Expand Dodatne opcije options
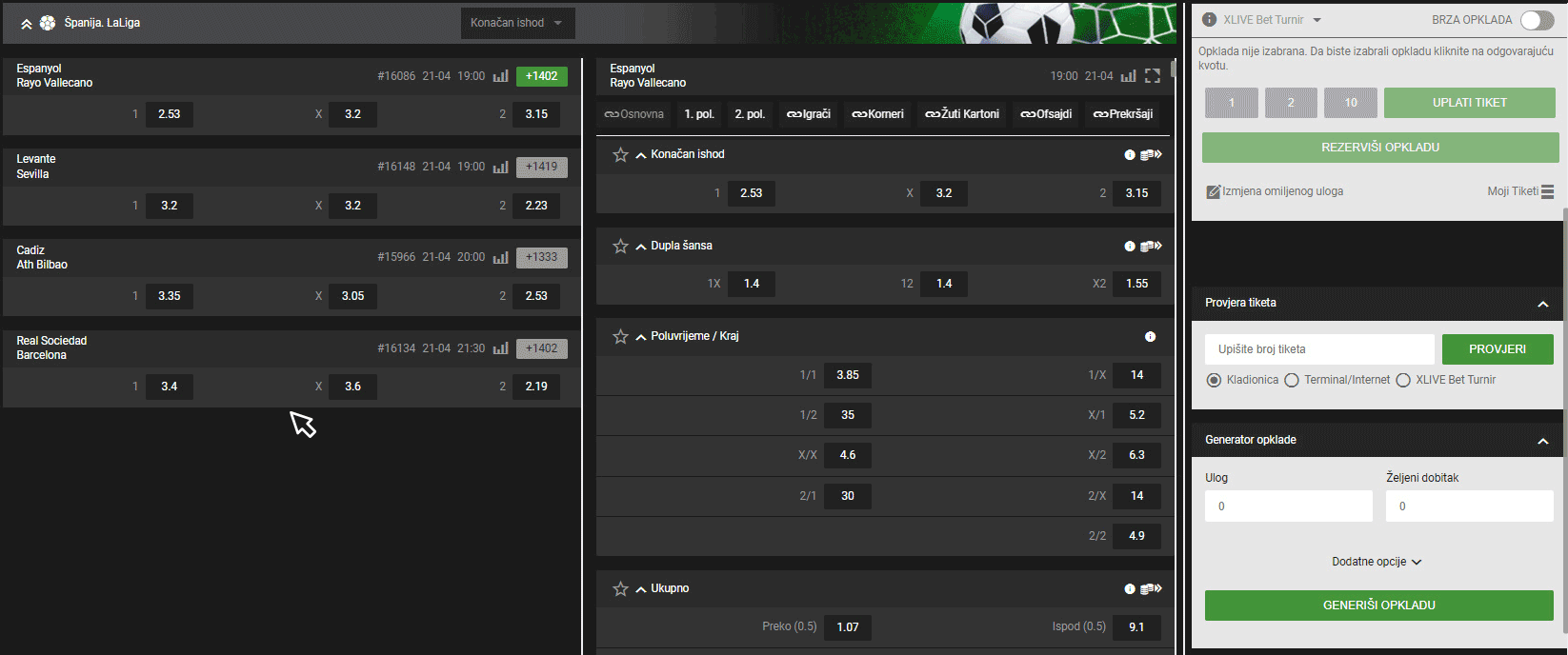 tap(1377, 562)
